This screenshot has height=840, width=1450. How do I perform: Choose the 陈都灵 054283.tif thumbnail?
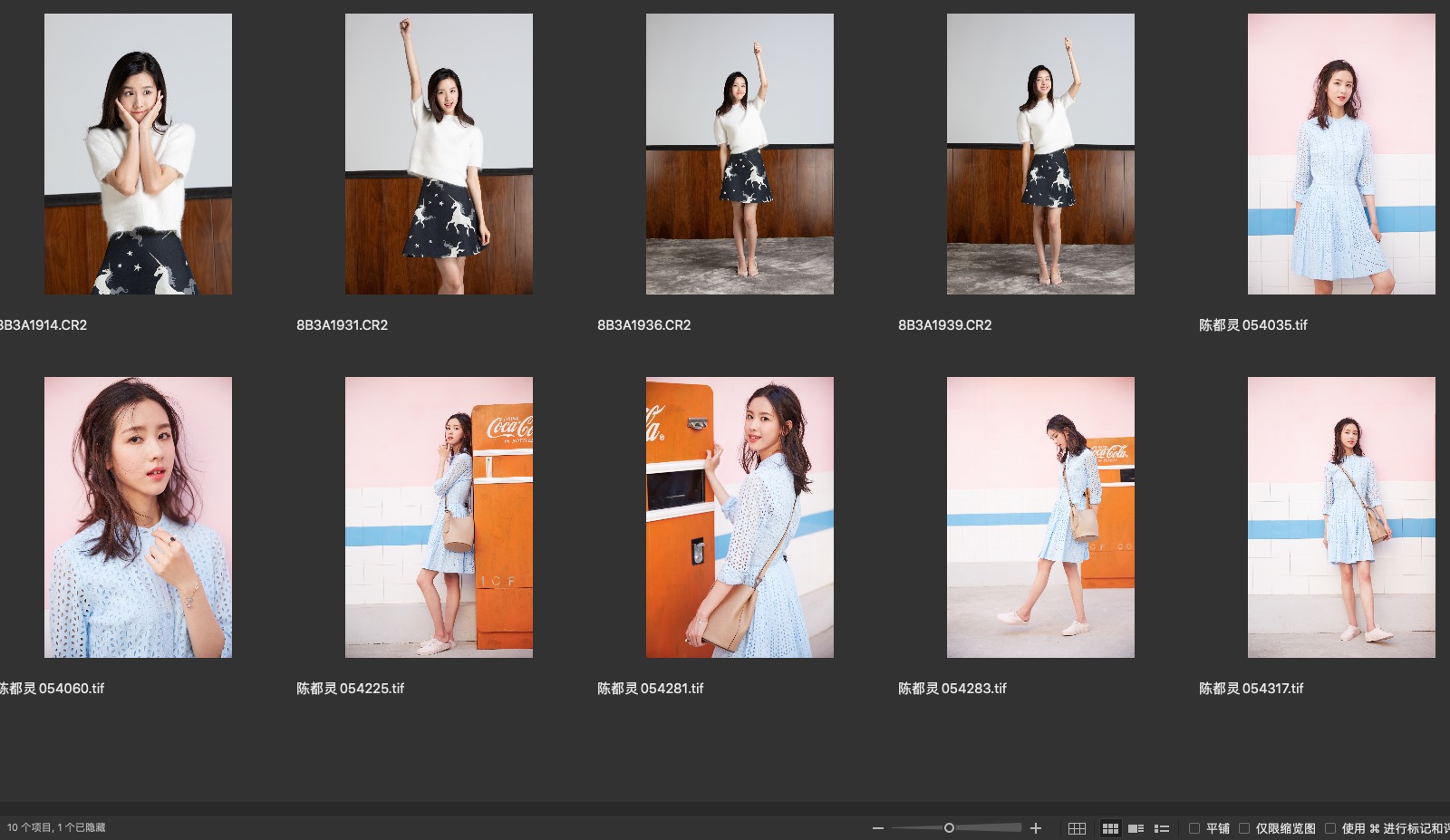pos(1040,517)
